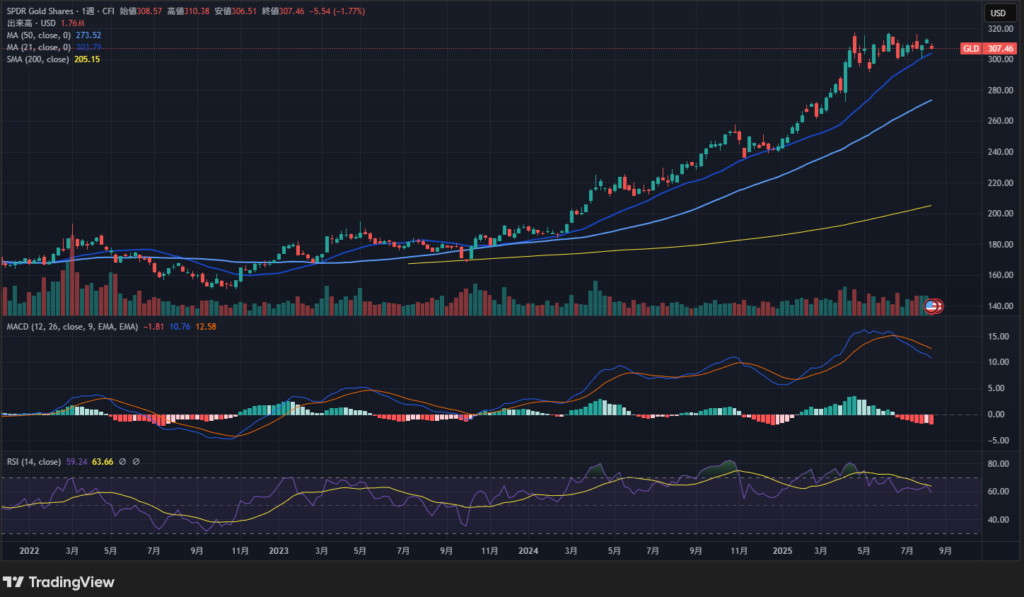Click 220.00 on the price scale
The height and width of the screenshot is (597, 1024).
[x=1000, y=183]
